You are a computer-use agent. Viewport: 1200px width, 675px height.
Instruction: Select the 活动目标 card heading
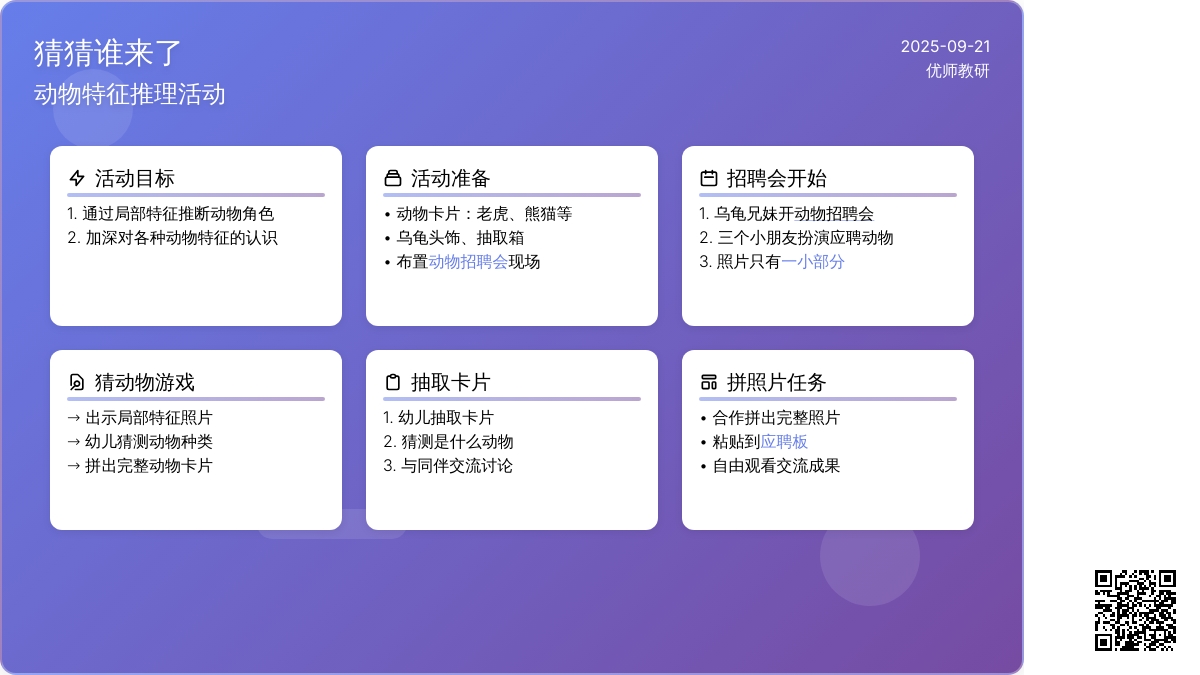(135, 179)
